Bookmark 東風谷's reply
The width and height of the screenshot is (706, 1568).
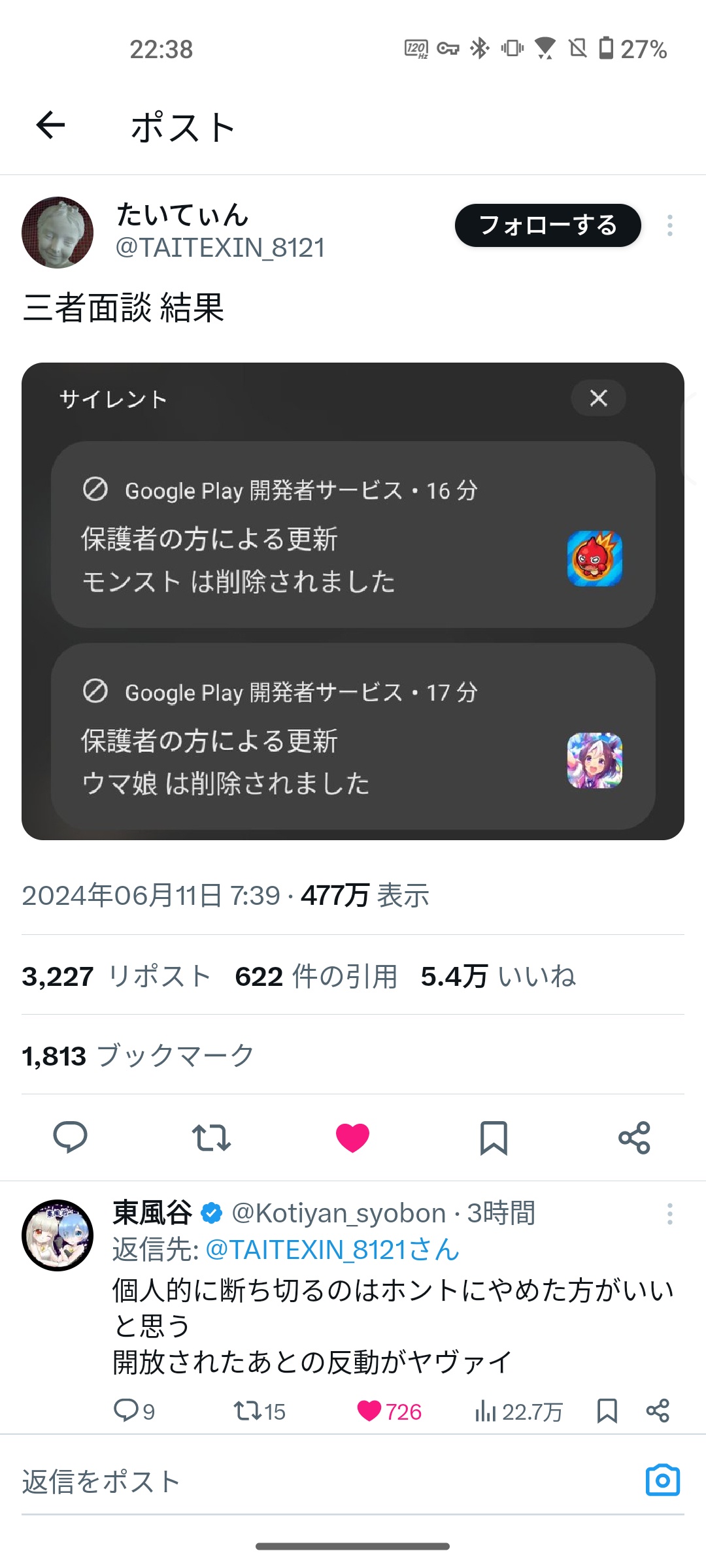(607, 1411)
